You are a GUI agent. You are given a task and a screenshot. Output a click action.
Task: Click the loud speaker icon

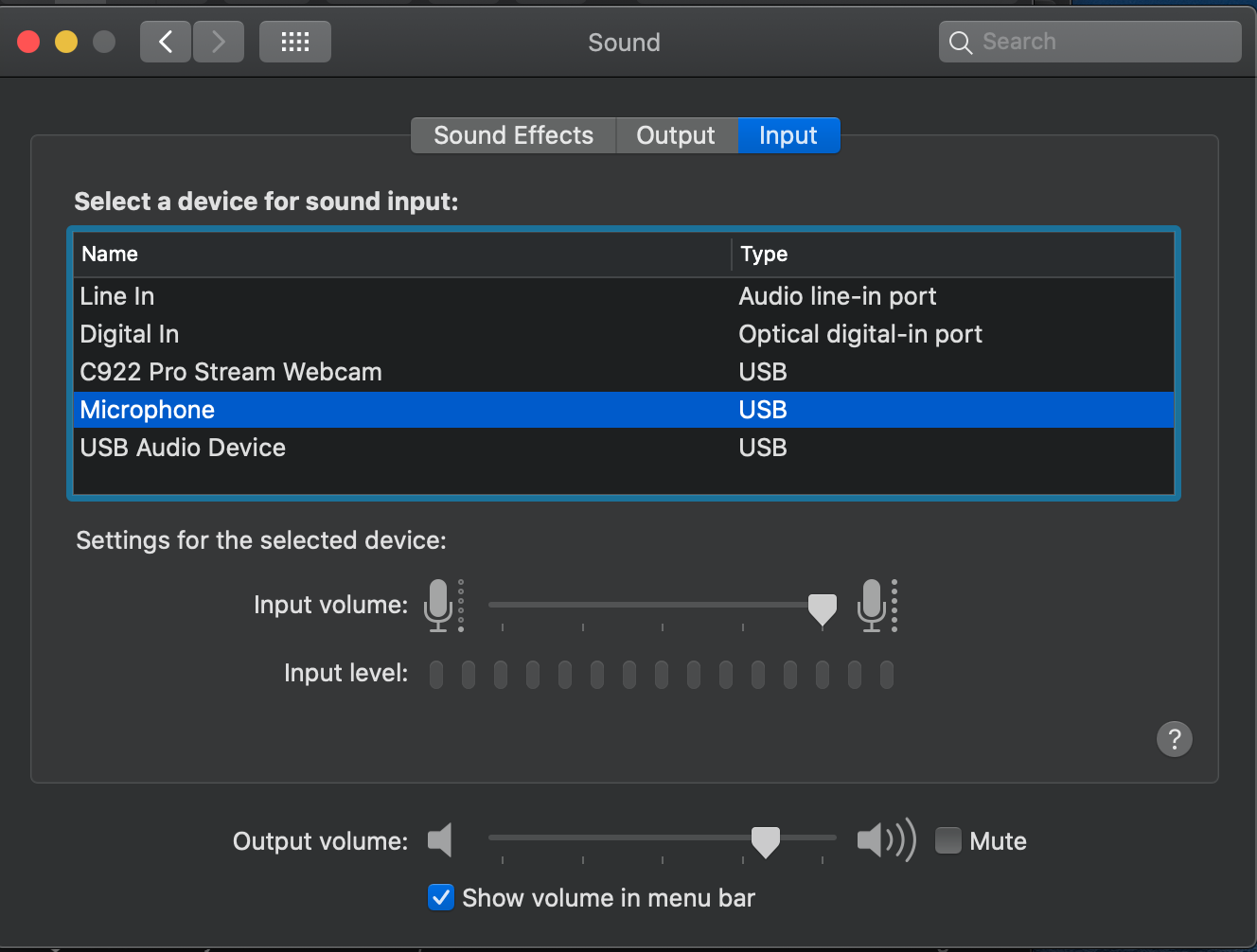click(885, 839)
